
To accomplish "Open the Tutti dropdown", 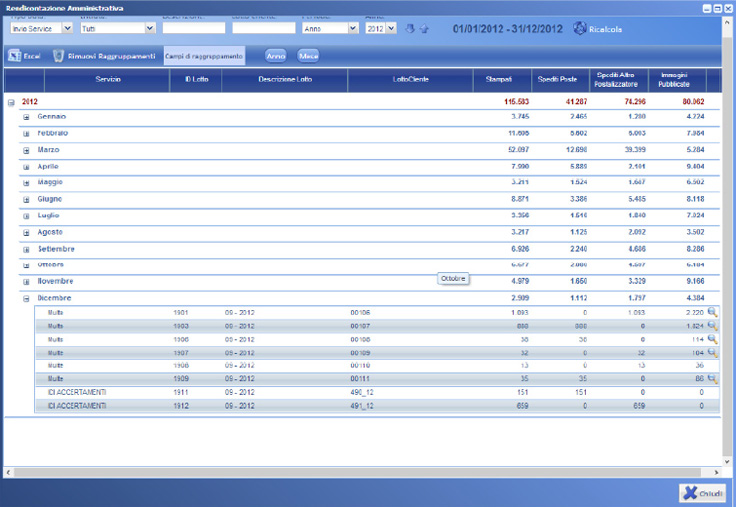I will point(150,29).
